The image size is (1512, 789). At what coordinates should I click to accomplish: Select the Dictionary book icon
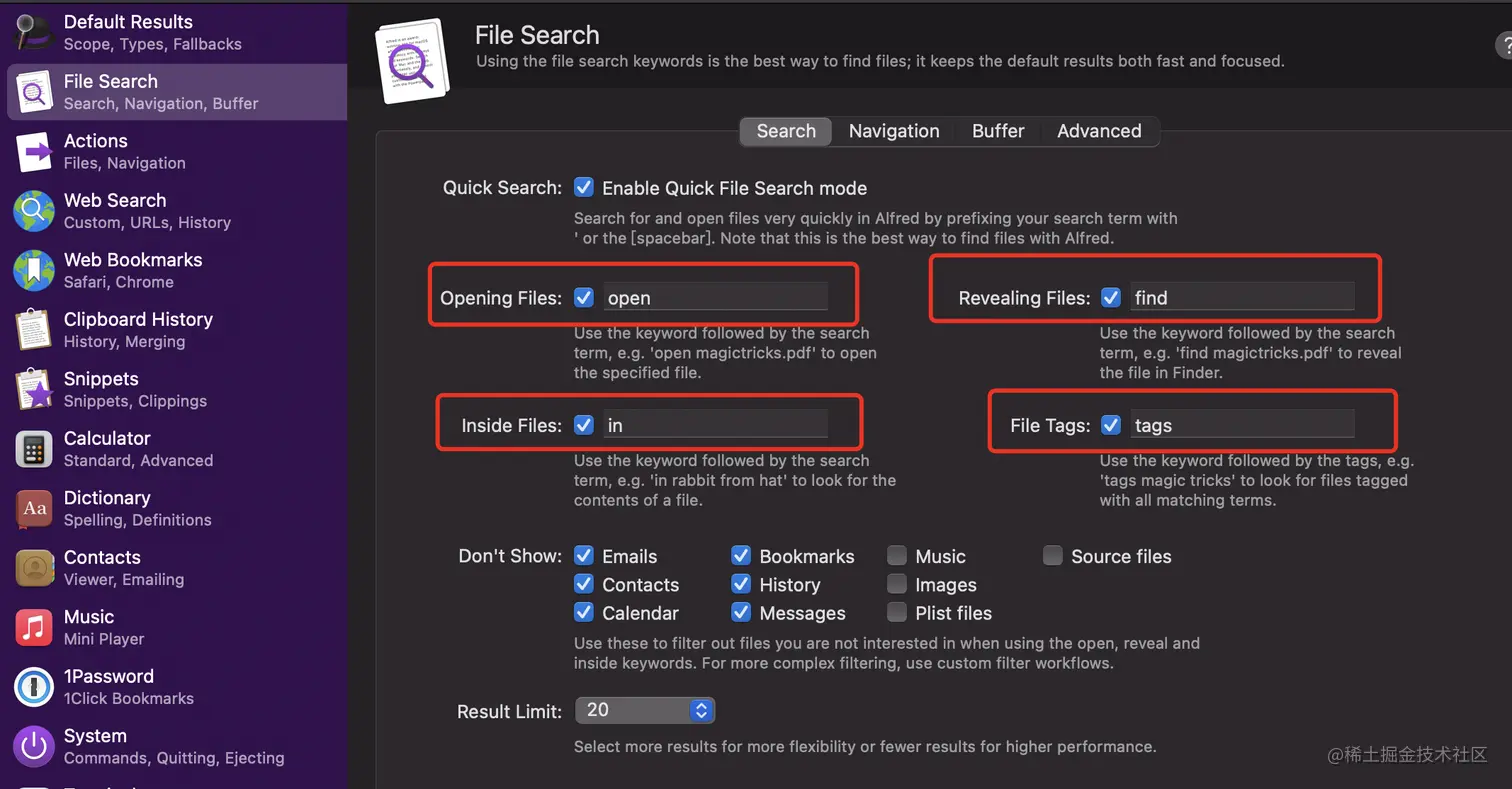[x=34, y=508]
